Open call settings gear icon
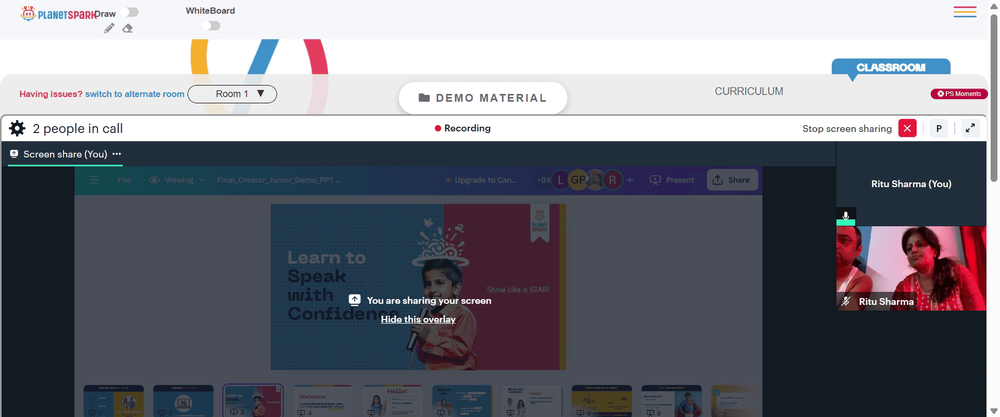 (17, 129)
